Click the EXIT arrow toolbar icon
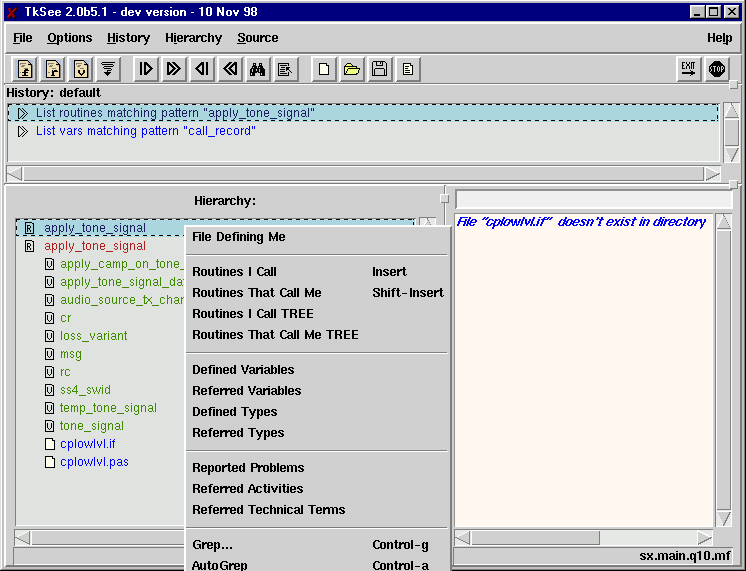Viewport: 746px width, 571px height. 688,69
